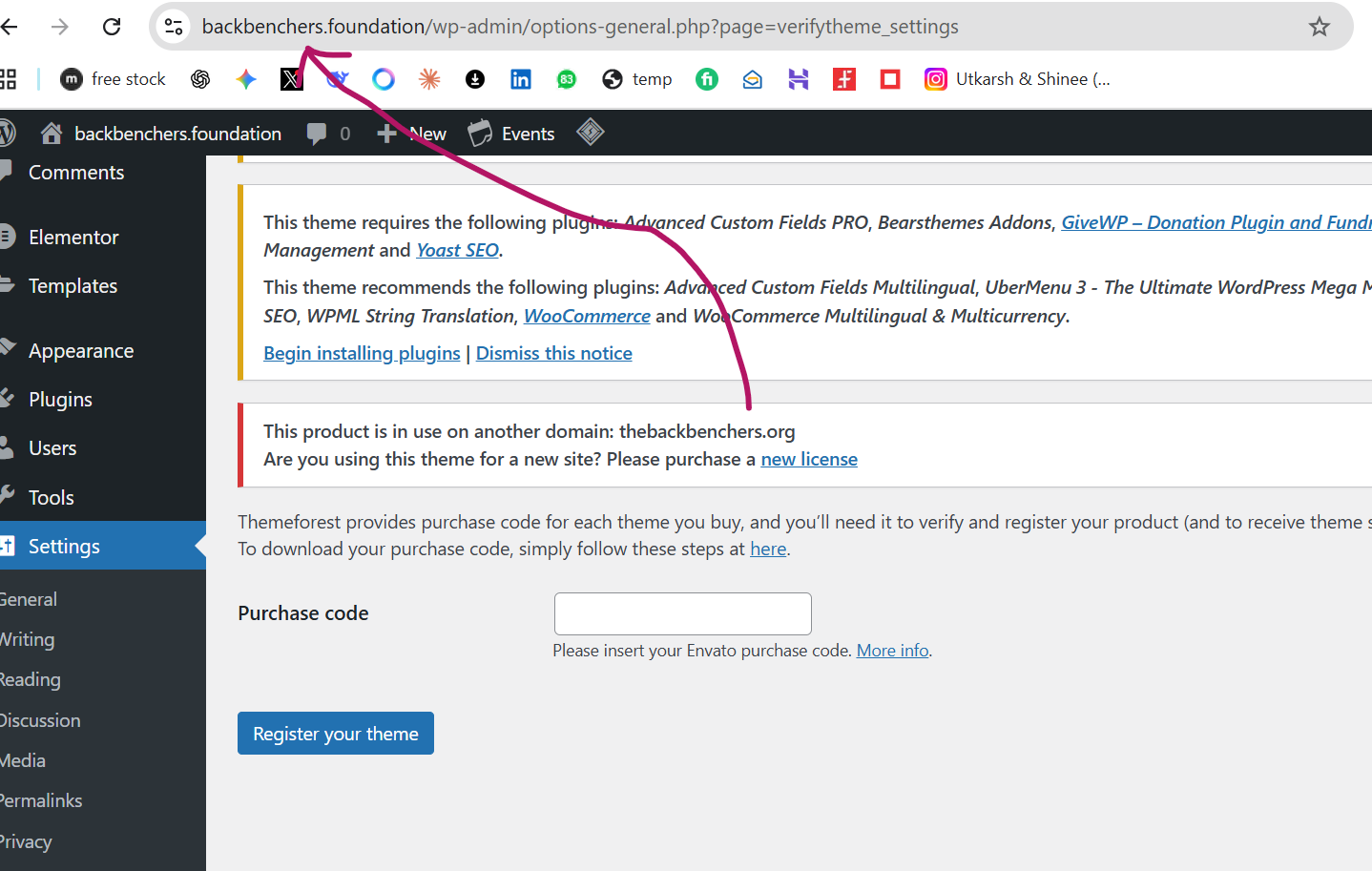Click the GiveWP Donation Plugin link

coord(1216,223)
